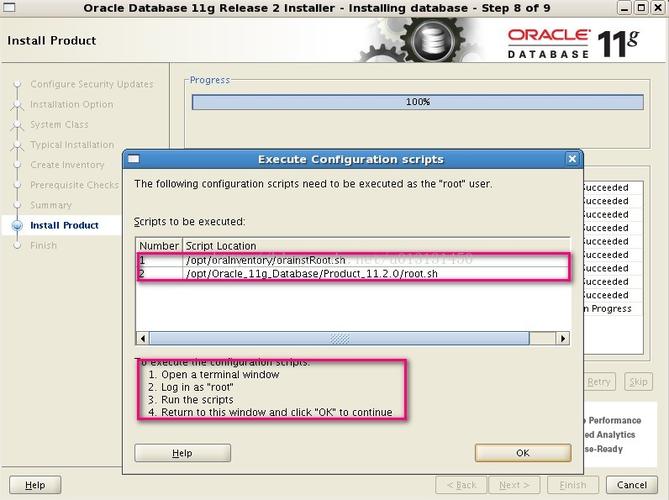Click the installer window menu icon
Screen dimensions: 669x500
pyautogui.click(x=9, y=7)
